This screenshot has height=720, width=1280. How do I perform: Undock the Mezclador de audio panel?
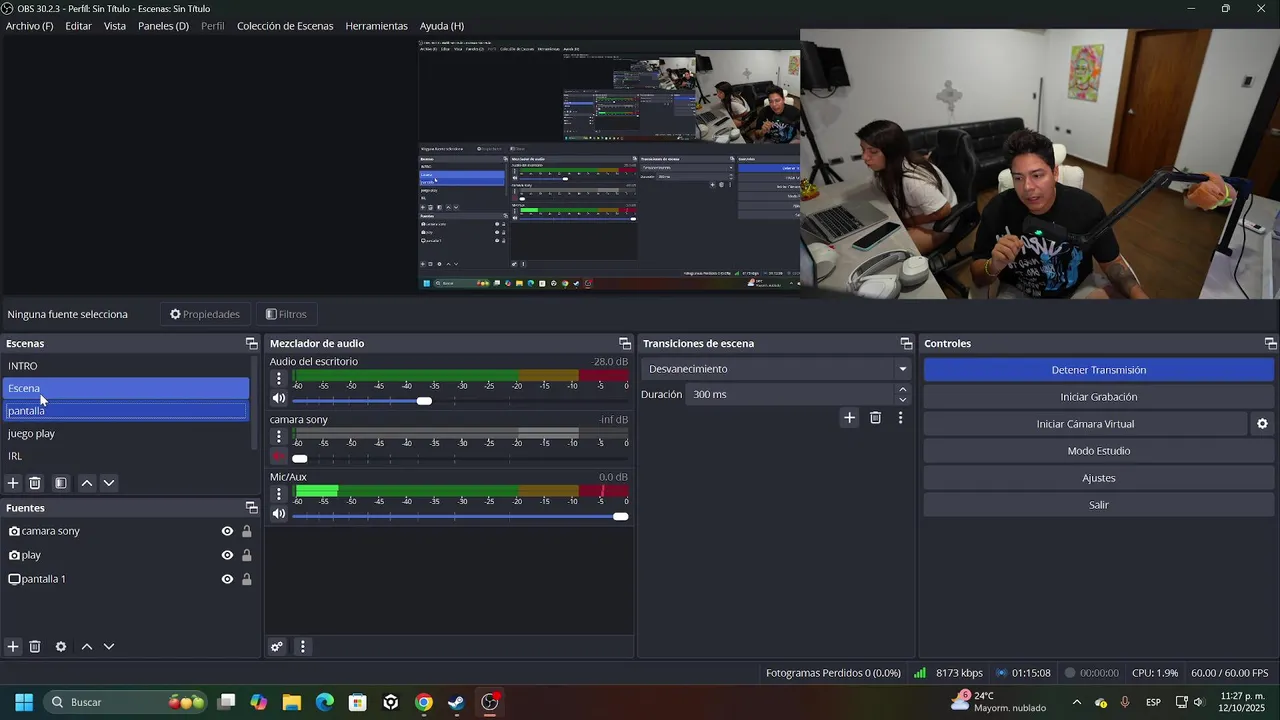pos(625,344)
